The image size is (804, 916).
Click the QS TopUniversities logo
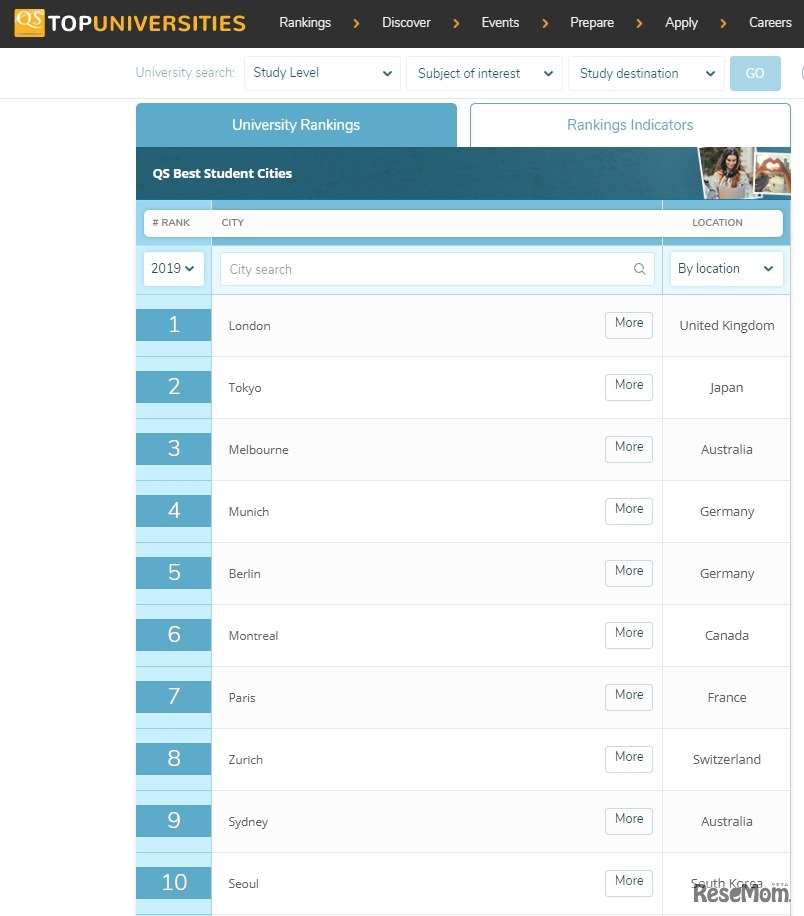coord(130,23)
